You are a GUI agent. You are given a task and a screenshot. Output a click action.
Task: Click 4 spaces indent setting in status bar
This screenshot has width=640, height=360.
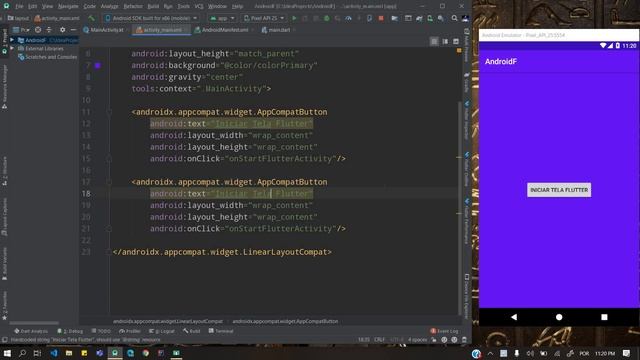click(x=417, y=340)
